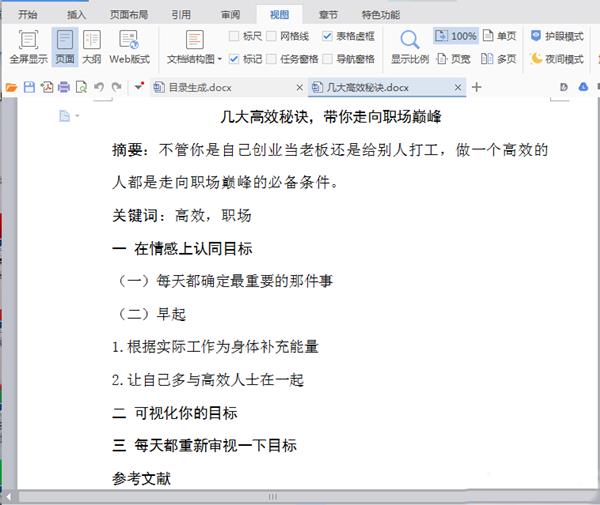The image size is (600, 505).
Task: Click the D icon beside cloud icon
Action: (x=564, y=87)
